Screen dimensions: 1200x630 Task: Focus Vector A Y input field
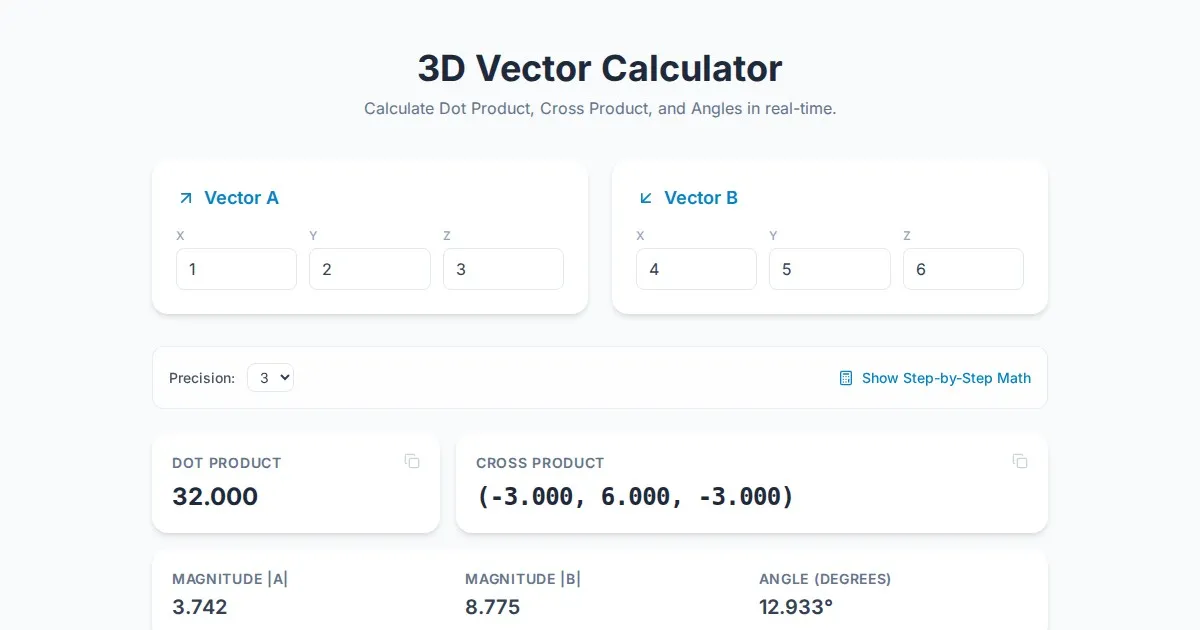(369, 269)
